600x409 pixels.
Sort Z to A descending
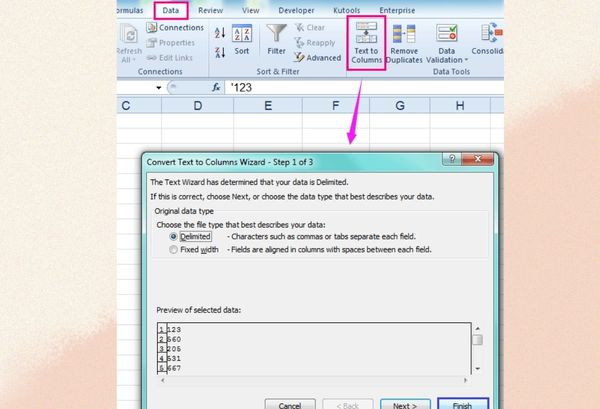(x=220, y=52)
